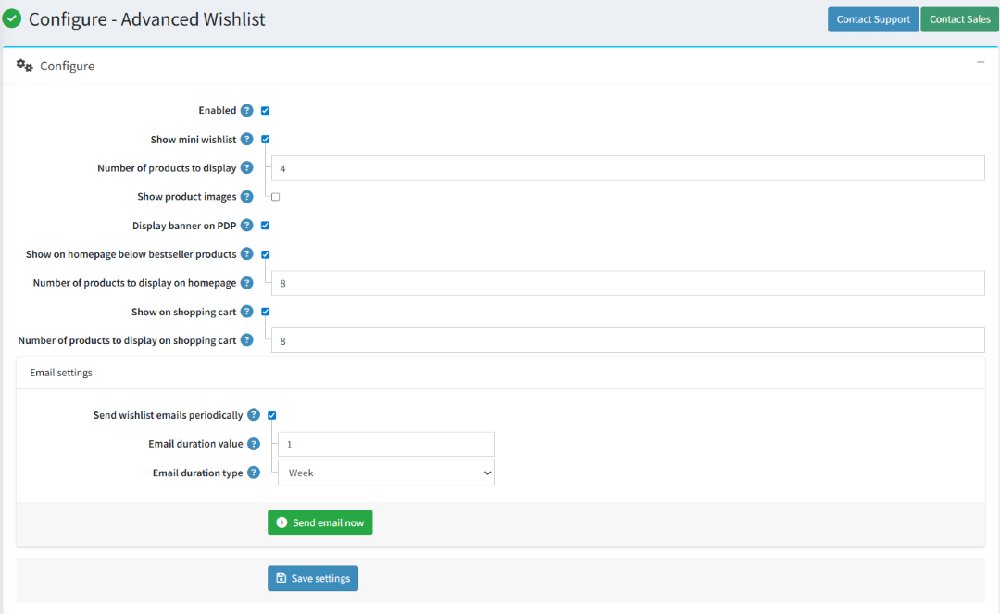The image size is (1000, 614).
Task: Open the Email duration type dropdown
Action: point(386,472)
